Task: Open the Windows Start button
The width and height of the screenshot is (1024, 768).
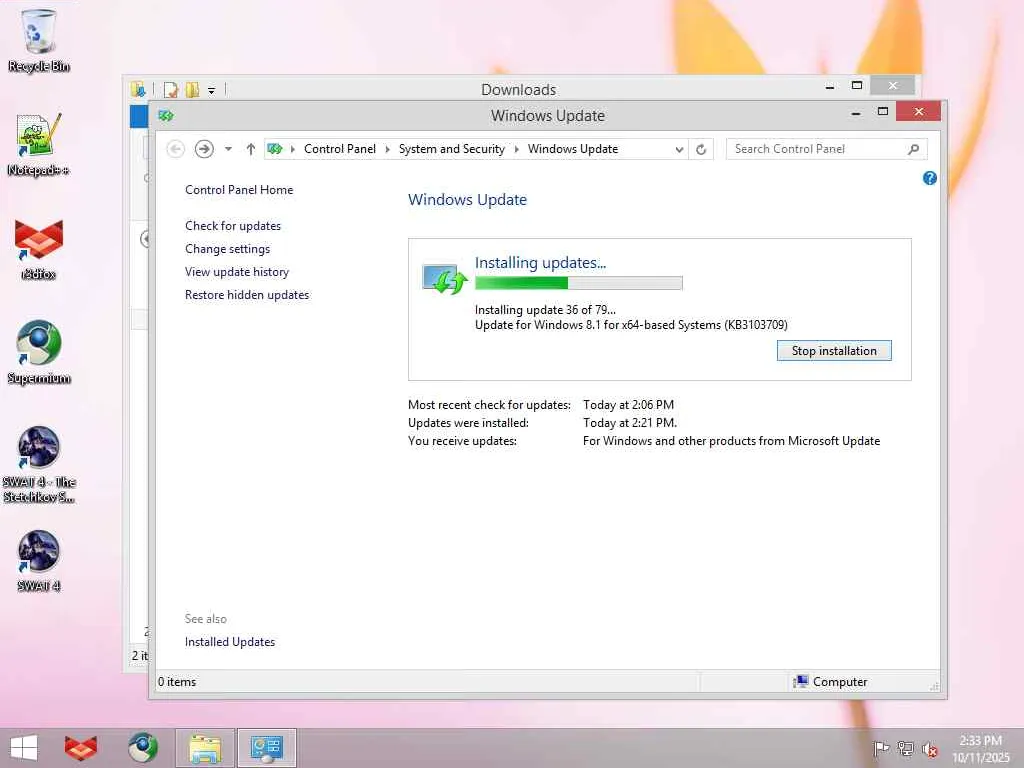Action: [24, 748]
